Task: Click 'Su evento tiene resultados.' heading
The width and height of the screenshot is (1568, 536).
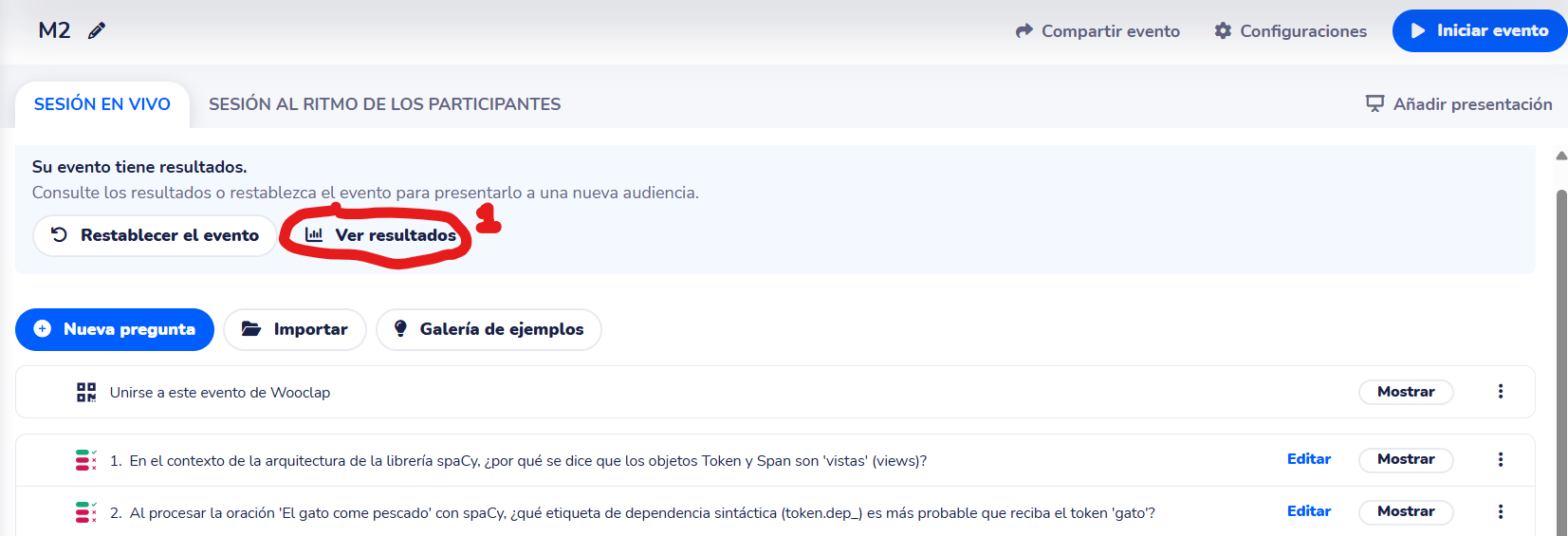Action: click(139, 167)
